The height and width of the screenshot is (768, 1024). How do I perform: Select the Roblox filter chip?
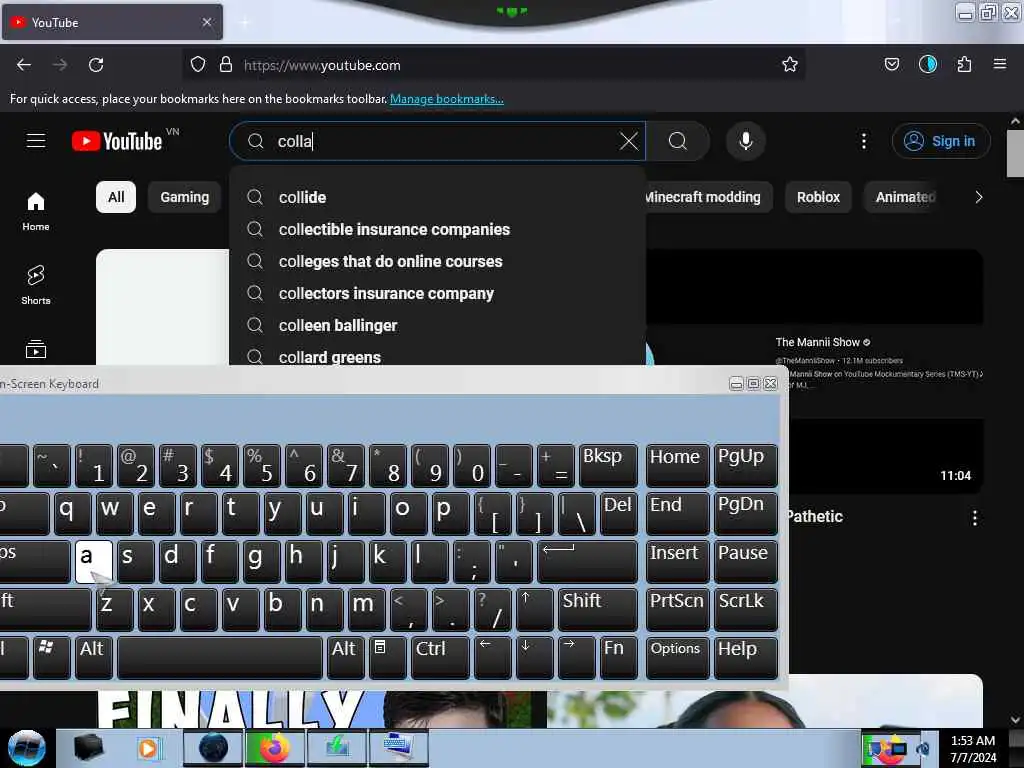tap(818, 197)
